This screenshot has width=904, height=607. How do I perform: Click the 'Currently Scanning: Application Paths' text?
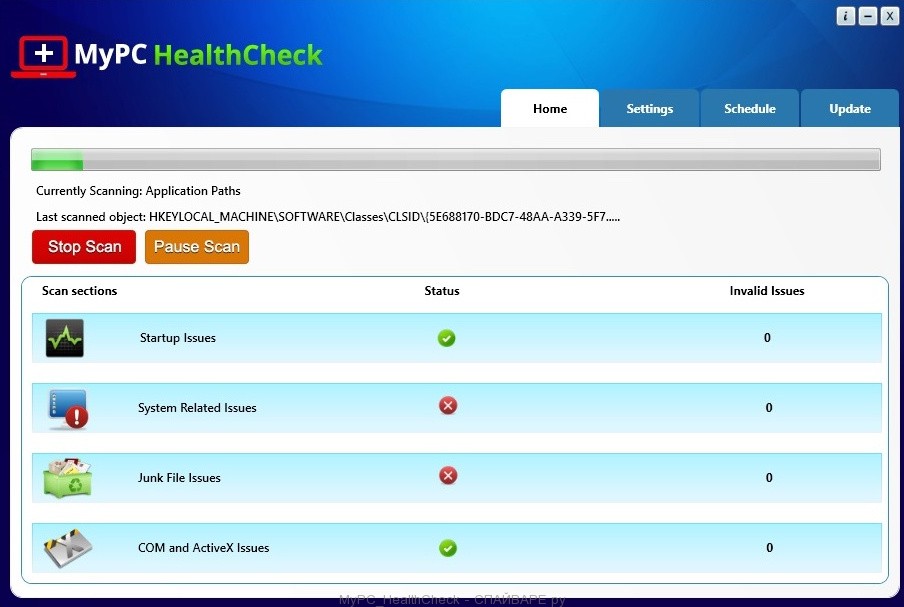tap(138, 191)
